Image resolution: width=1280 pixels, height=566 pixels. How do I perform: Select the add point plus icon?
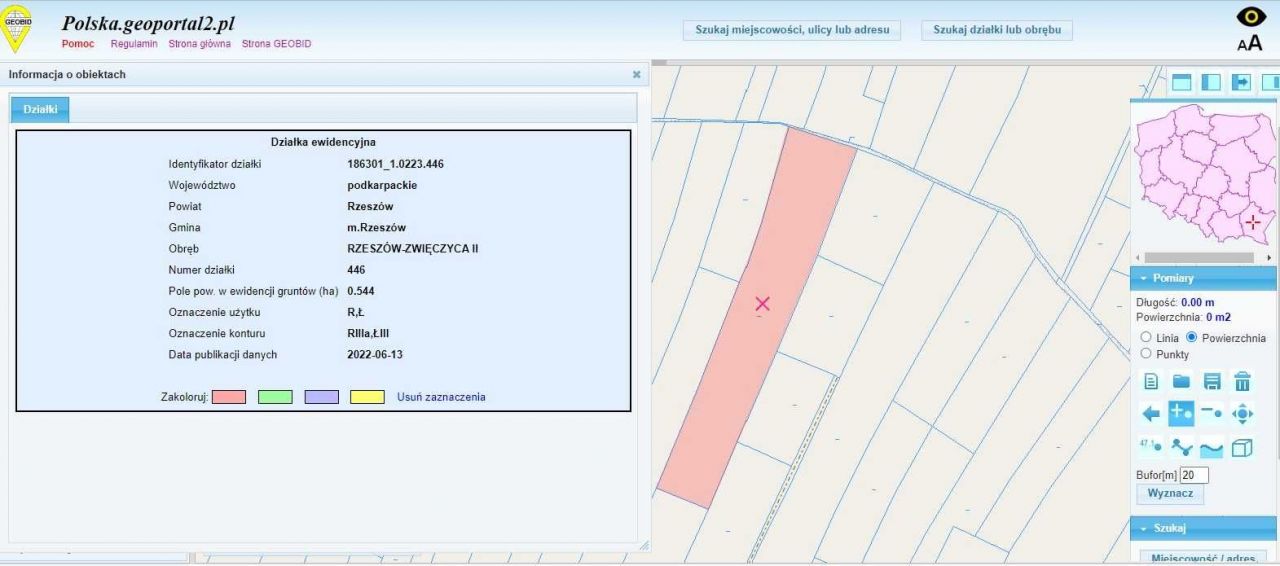1181,413
